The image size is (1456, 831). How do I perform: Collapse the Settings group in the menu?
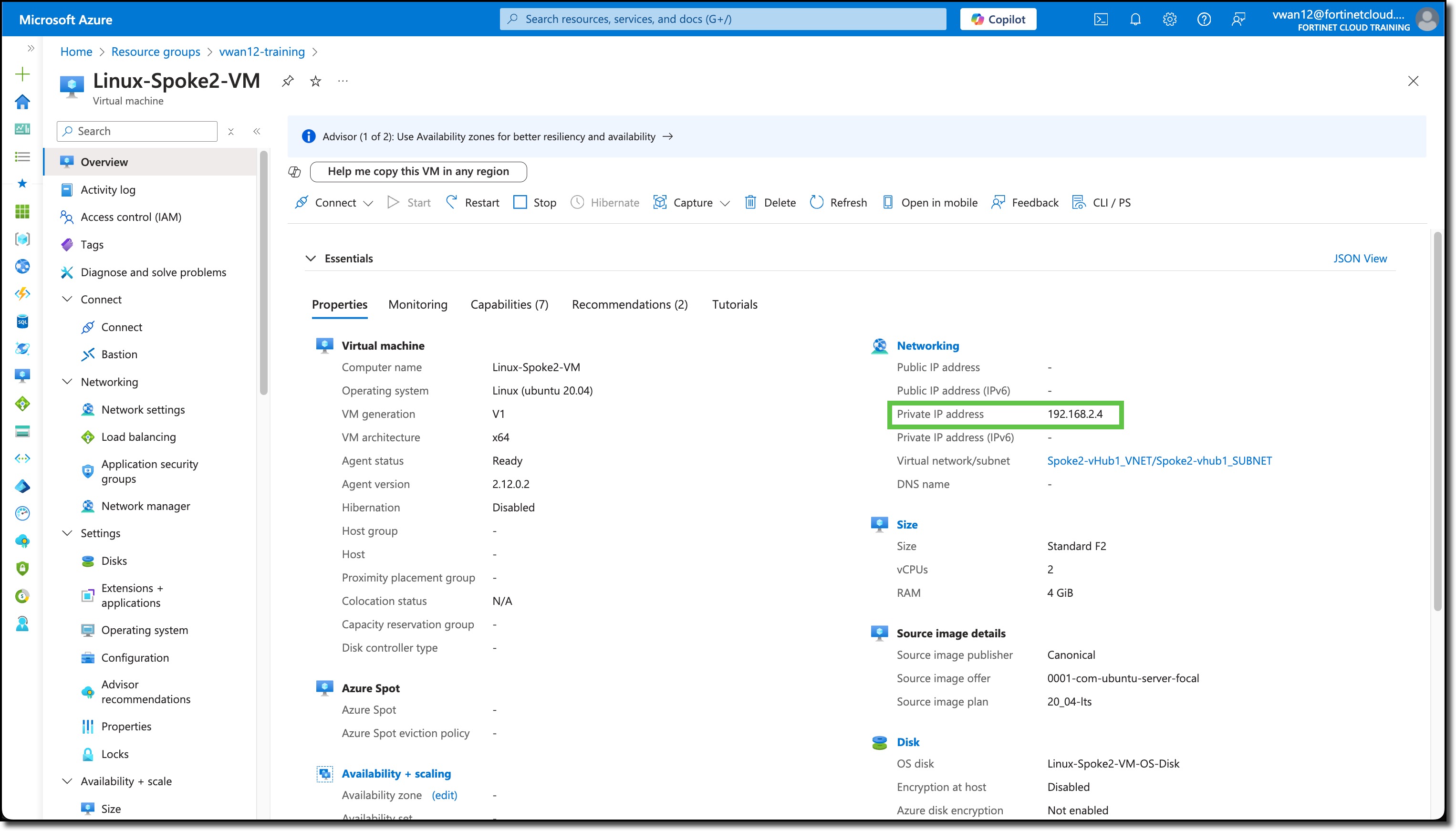[67, 533]
